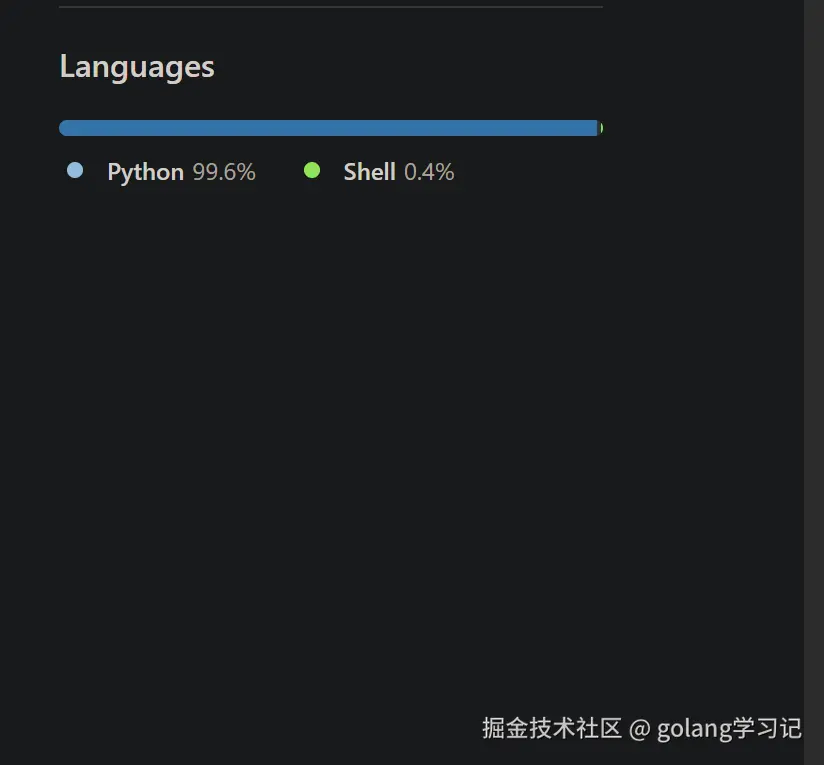
Task: Click the rounded left end of language bar
Action: 63,128
